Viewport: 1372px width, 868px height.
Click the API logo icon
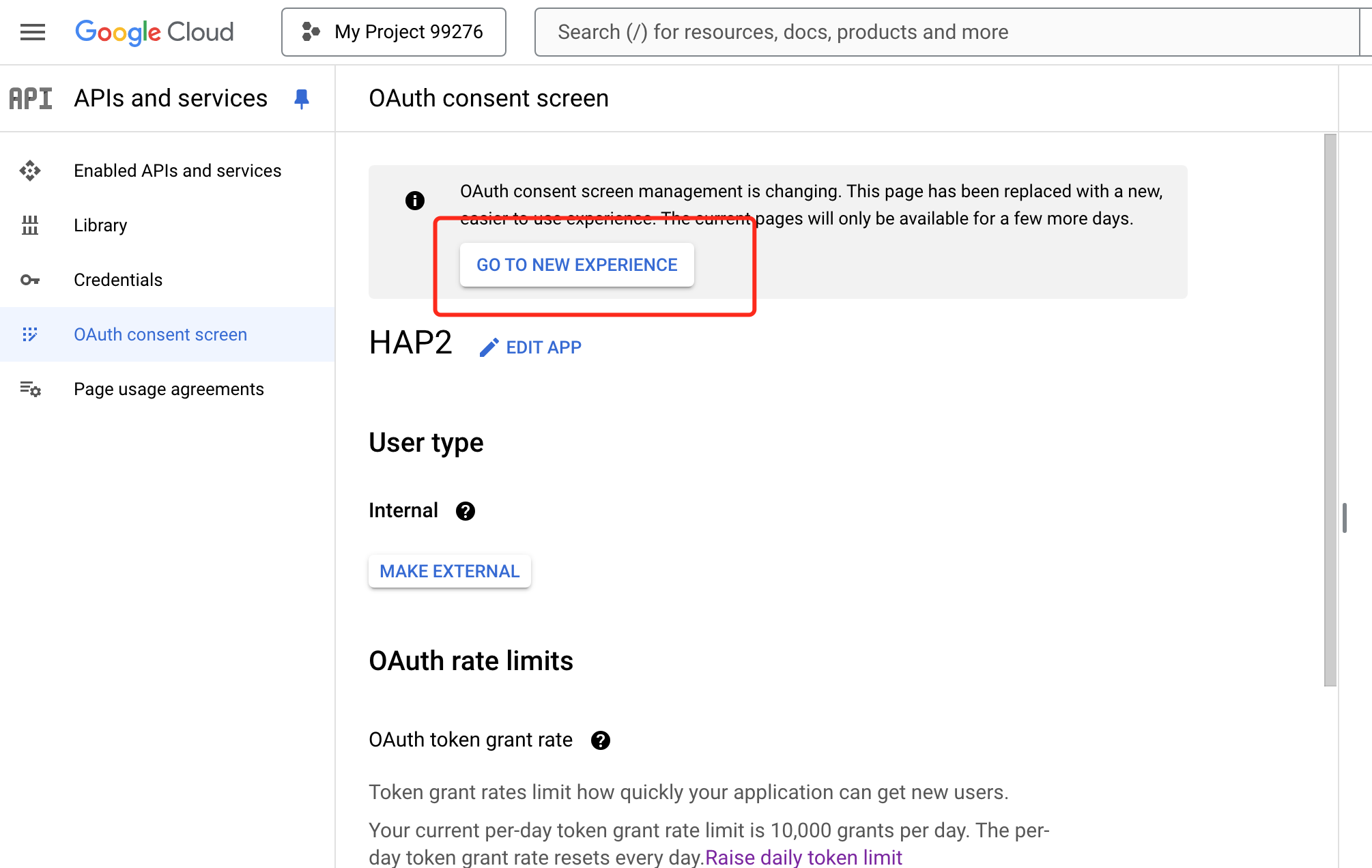[x=31, y=98]
